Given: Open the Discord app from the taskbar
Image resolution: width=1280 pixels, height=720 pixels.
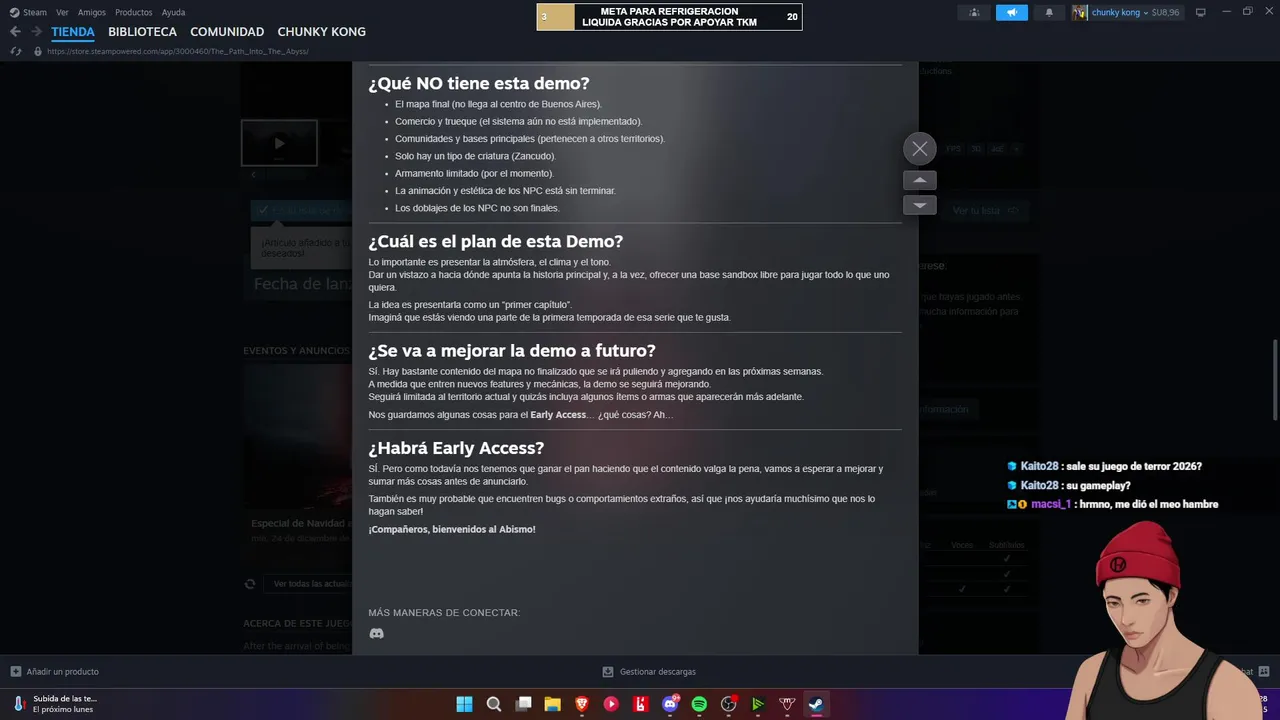Looking at the screenshot, I should click(x=670, y=704).
